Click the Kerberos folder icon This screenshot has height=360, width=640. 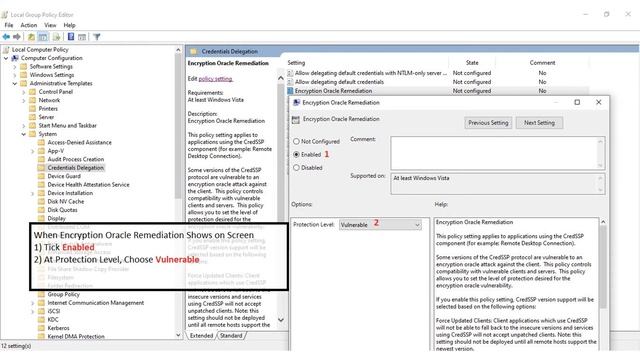[x=41, y=328]
